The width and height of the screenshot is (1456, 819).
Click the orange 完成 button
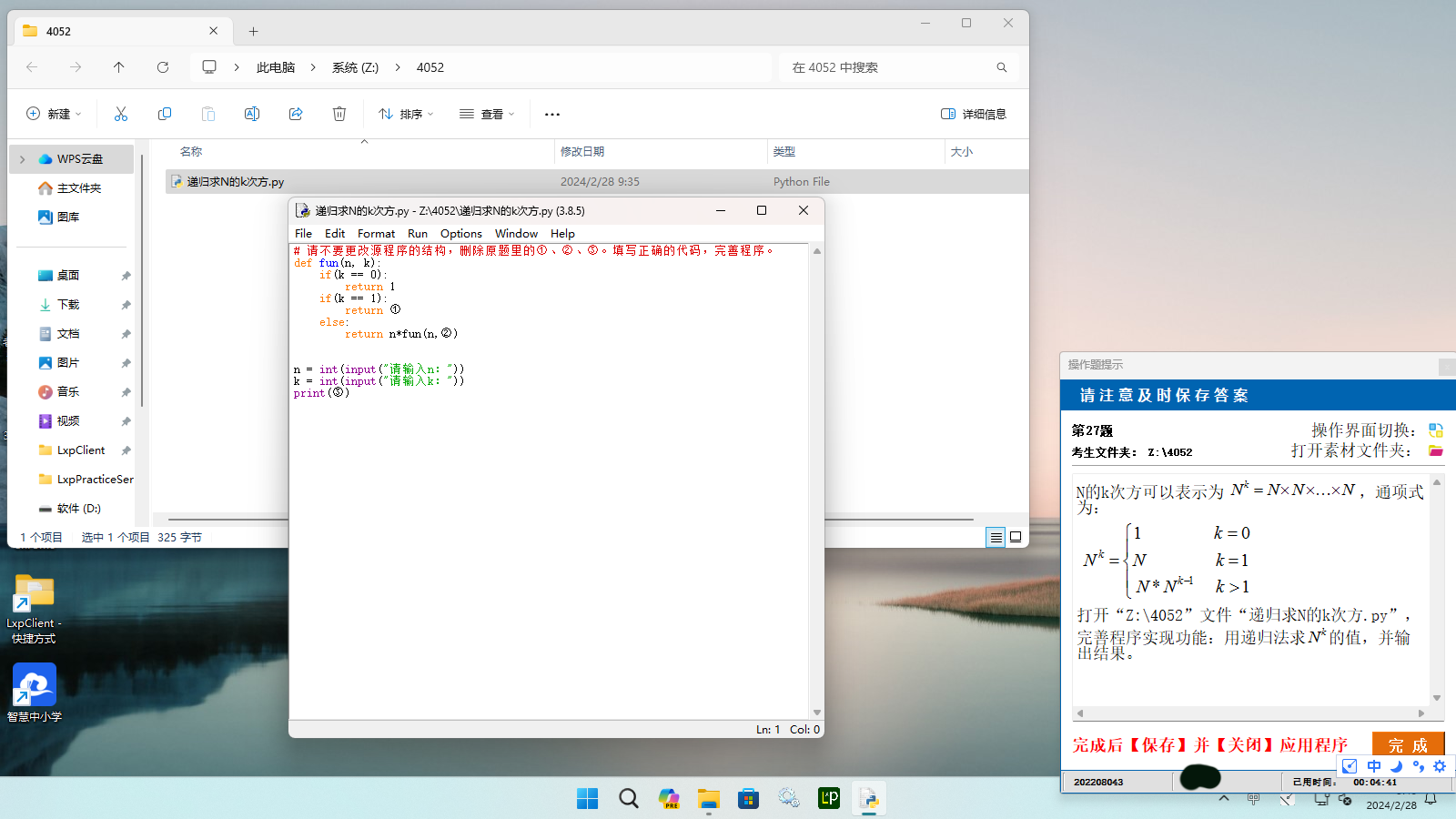[x=1408, y=744]
